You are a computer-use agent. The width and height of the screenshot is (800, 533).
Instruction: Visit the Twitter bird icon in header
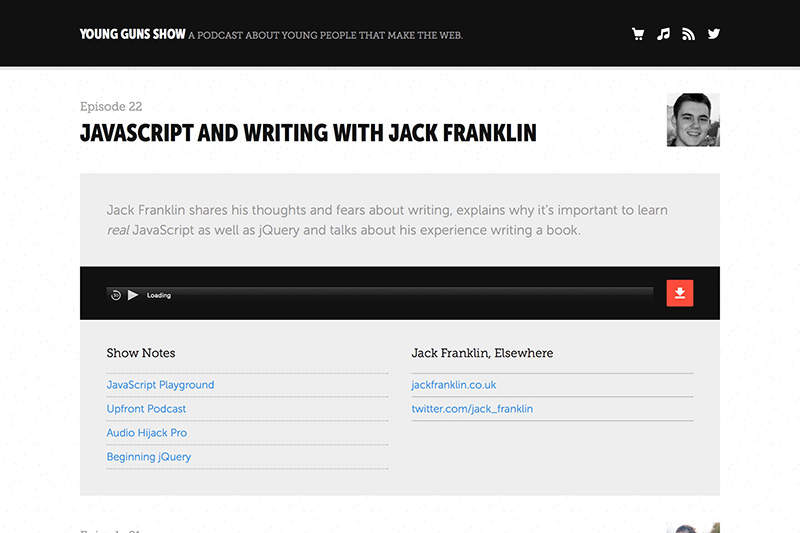(x=714, y=34)
